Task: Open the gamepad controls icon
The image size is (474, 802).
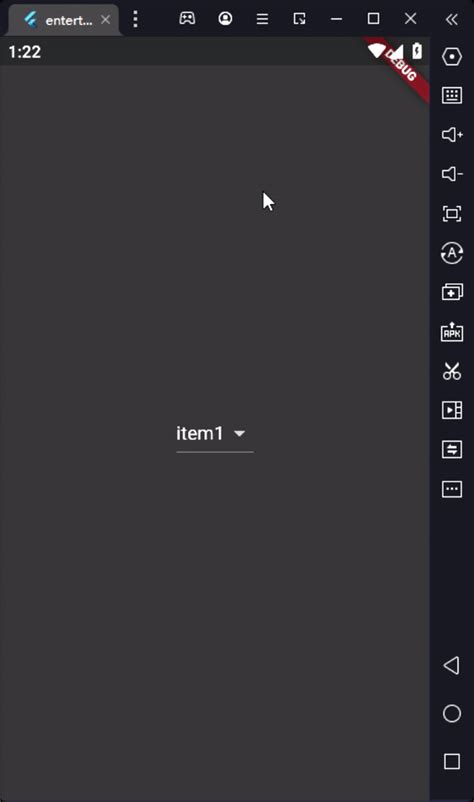Action: [x=187, y=18]
